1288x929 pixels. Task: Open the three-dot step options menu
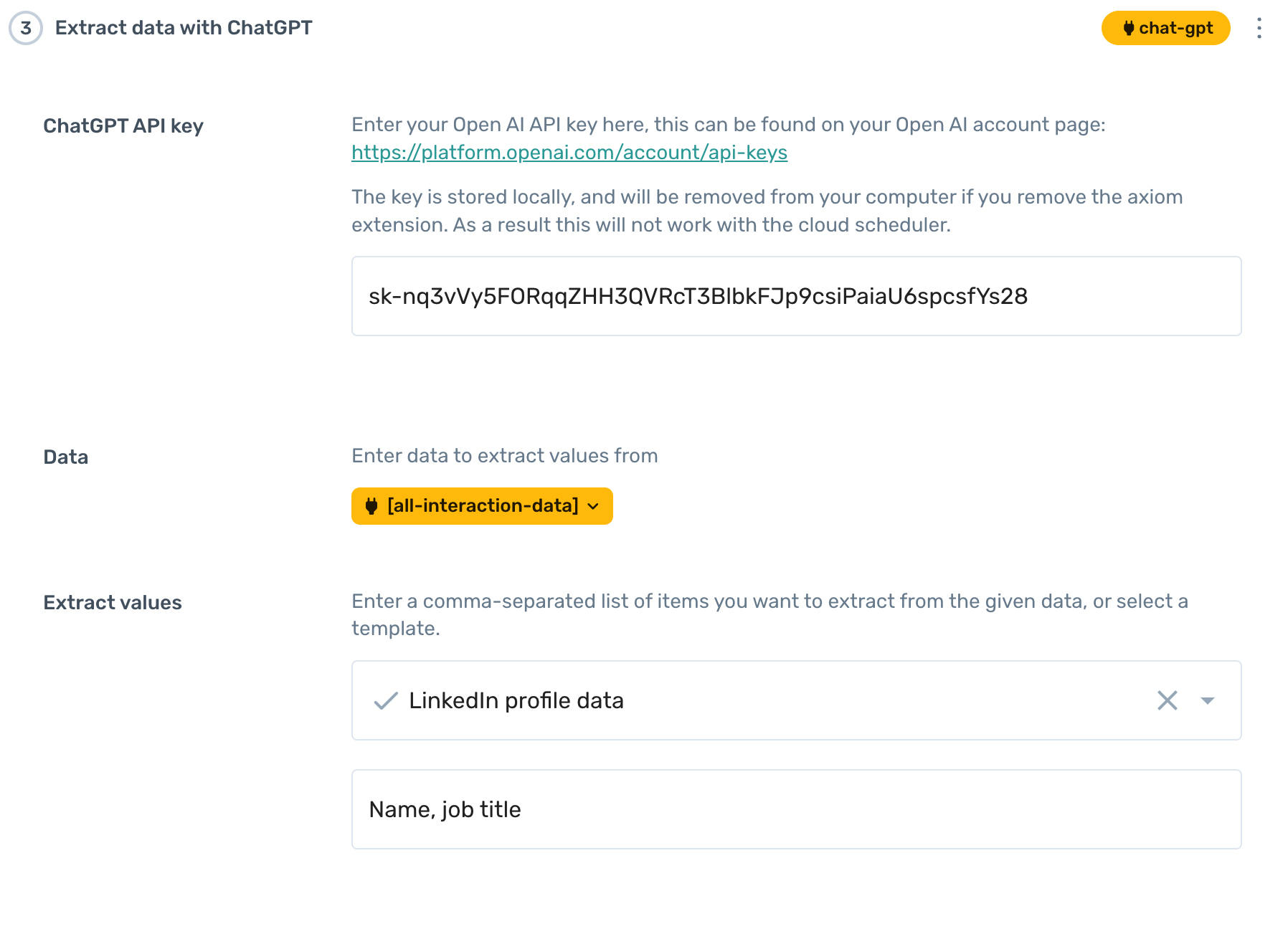(1259, 29)
